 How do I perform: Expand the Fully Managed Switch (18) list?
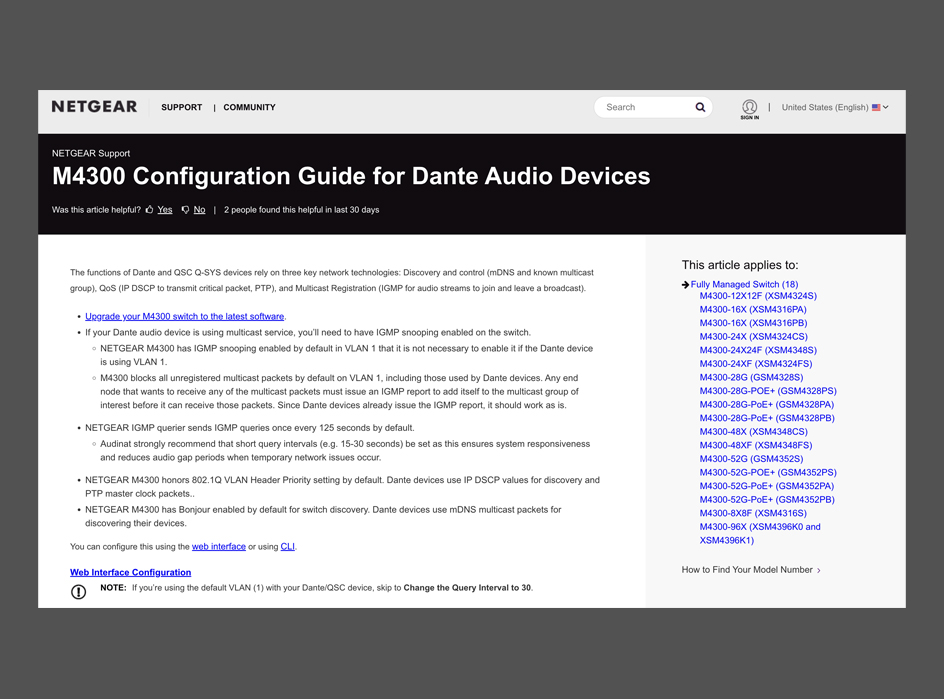click(744, 285)
